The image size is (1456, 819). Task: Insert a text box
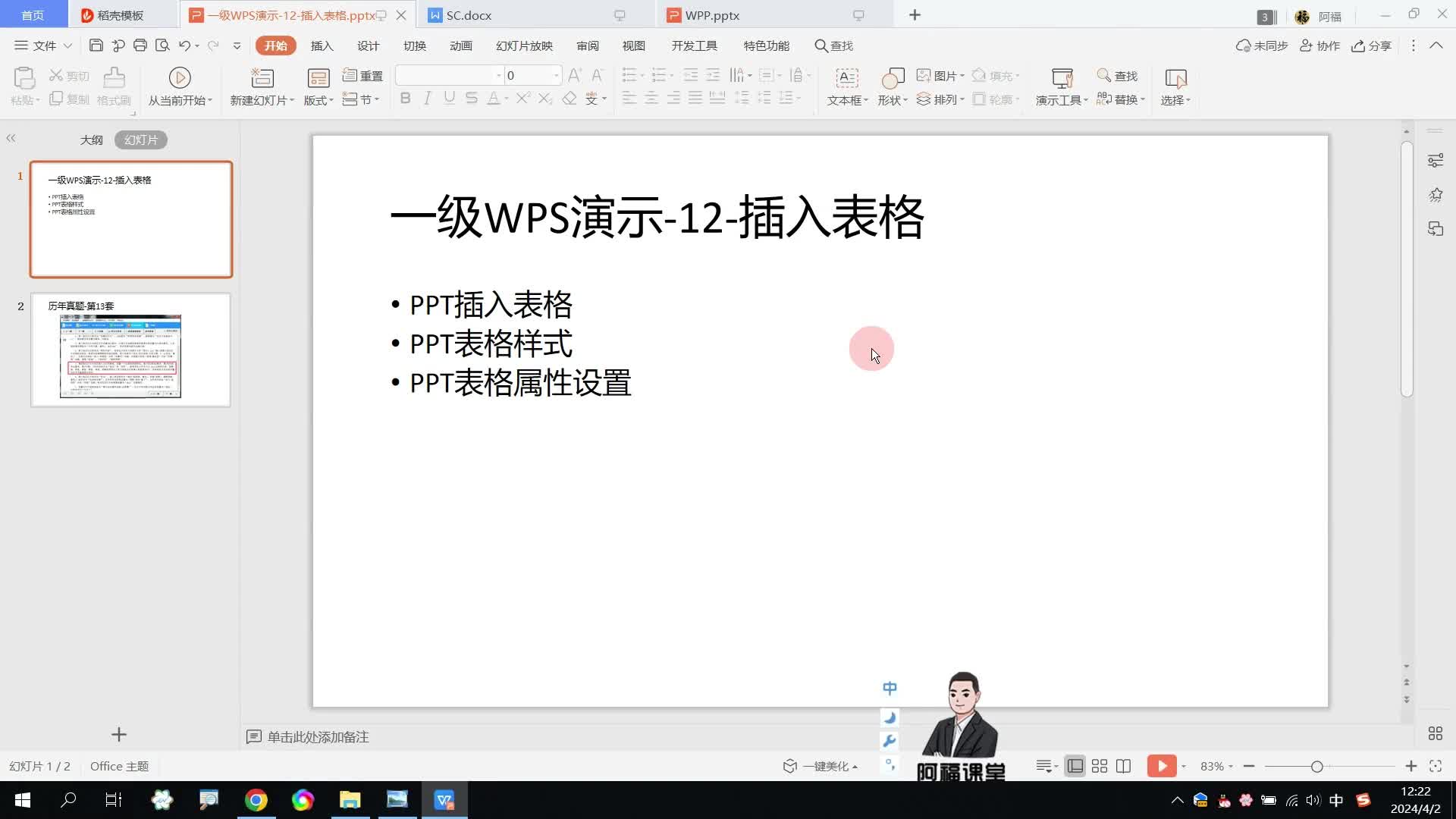[846, 78]
